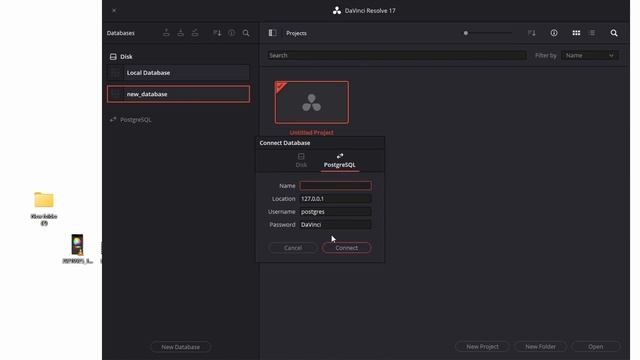Click the Password field showing DaVinci
The width and height of the screenshot is (640, 360).
tap(336, 225)
